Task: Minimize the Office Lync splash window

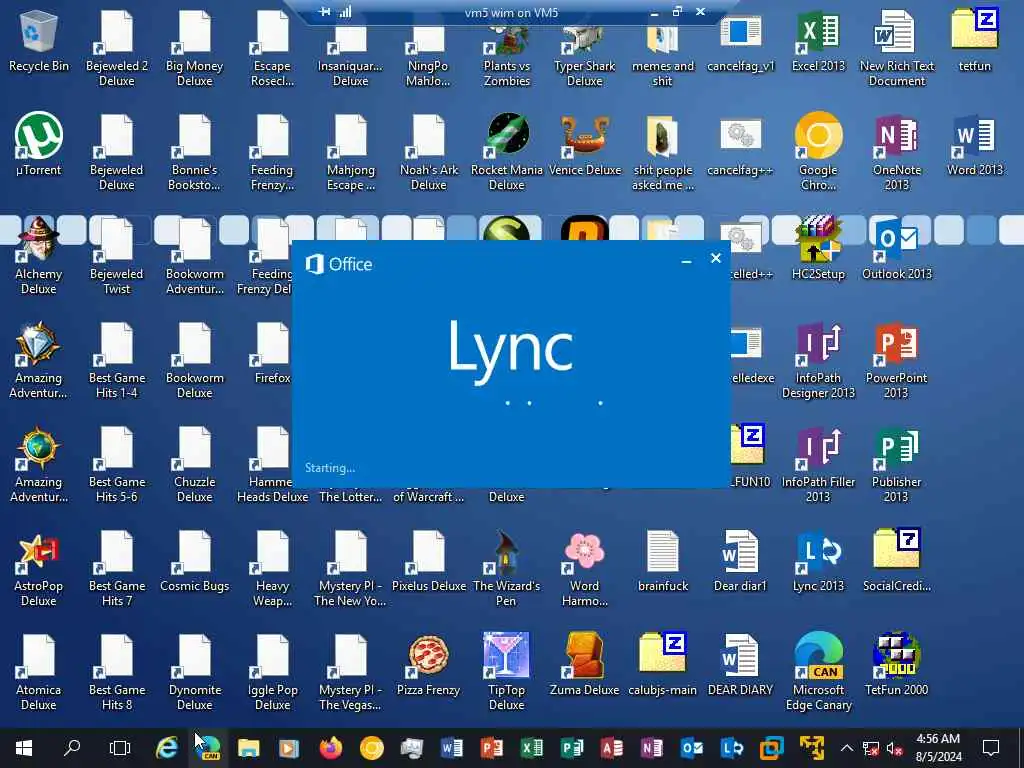Action: pyautogui.click(x=686, y=260)
